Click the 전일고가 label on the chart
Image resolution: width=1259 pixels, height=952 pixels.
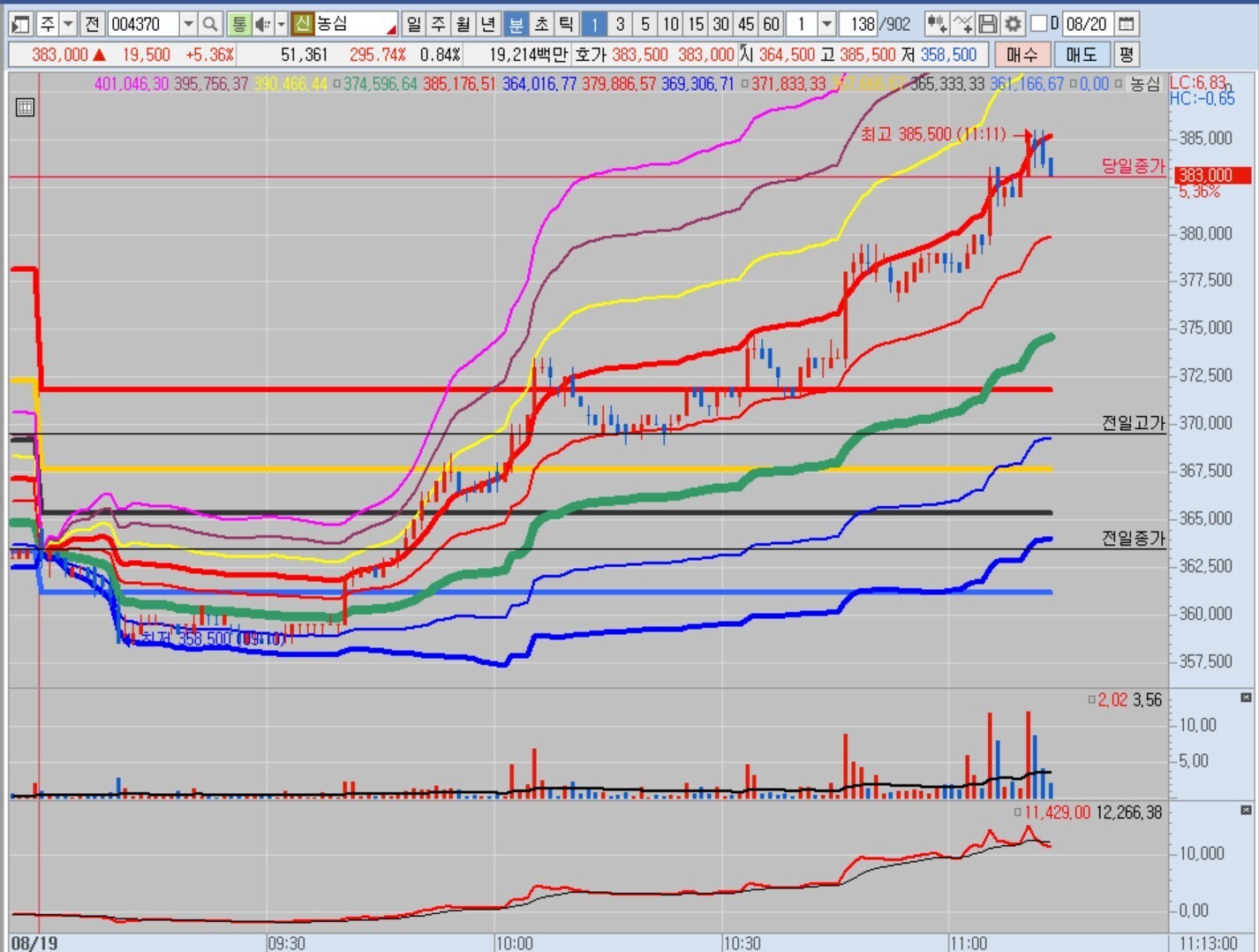(x=1133, y=423)
